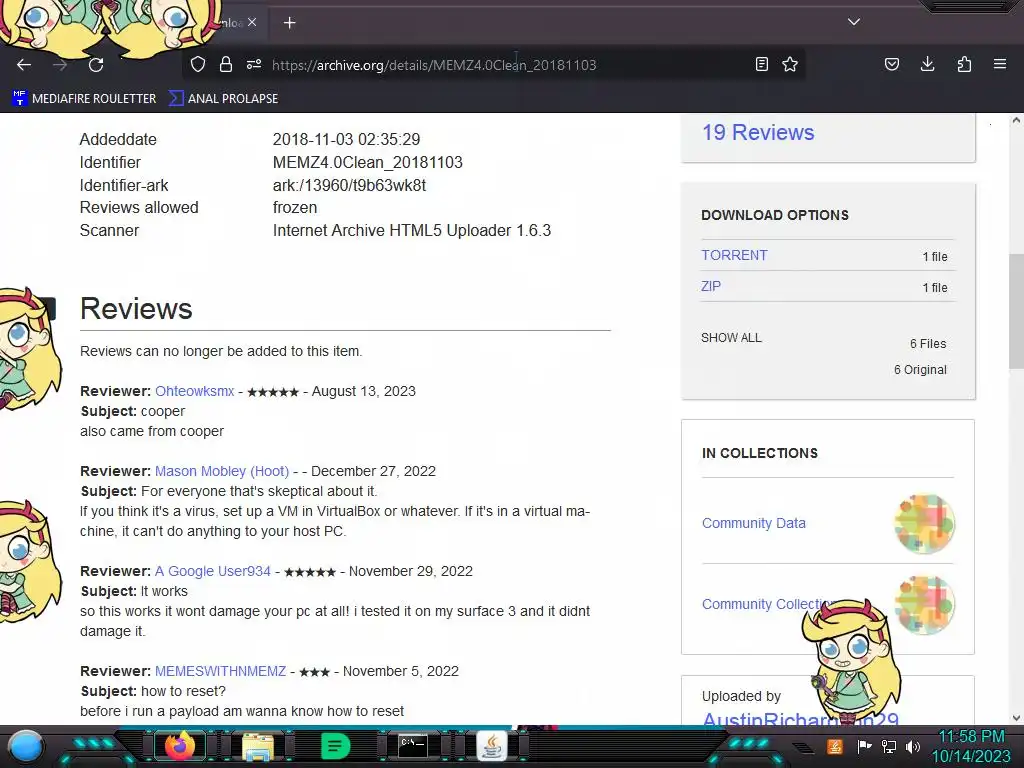The height and width of the screenshot is (768, 1024).
Task: Open the Pocket save icon
Action: pos(892,64)
